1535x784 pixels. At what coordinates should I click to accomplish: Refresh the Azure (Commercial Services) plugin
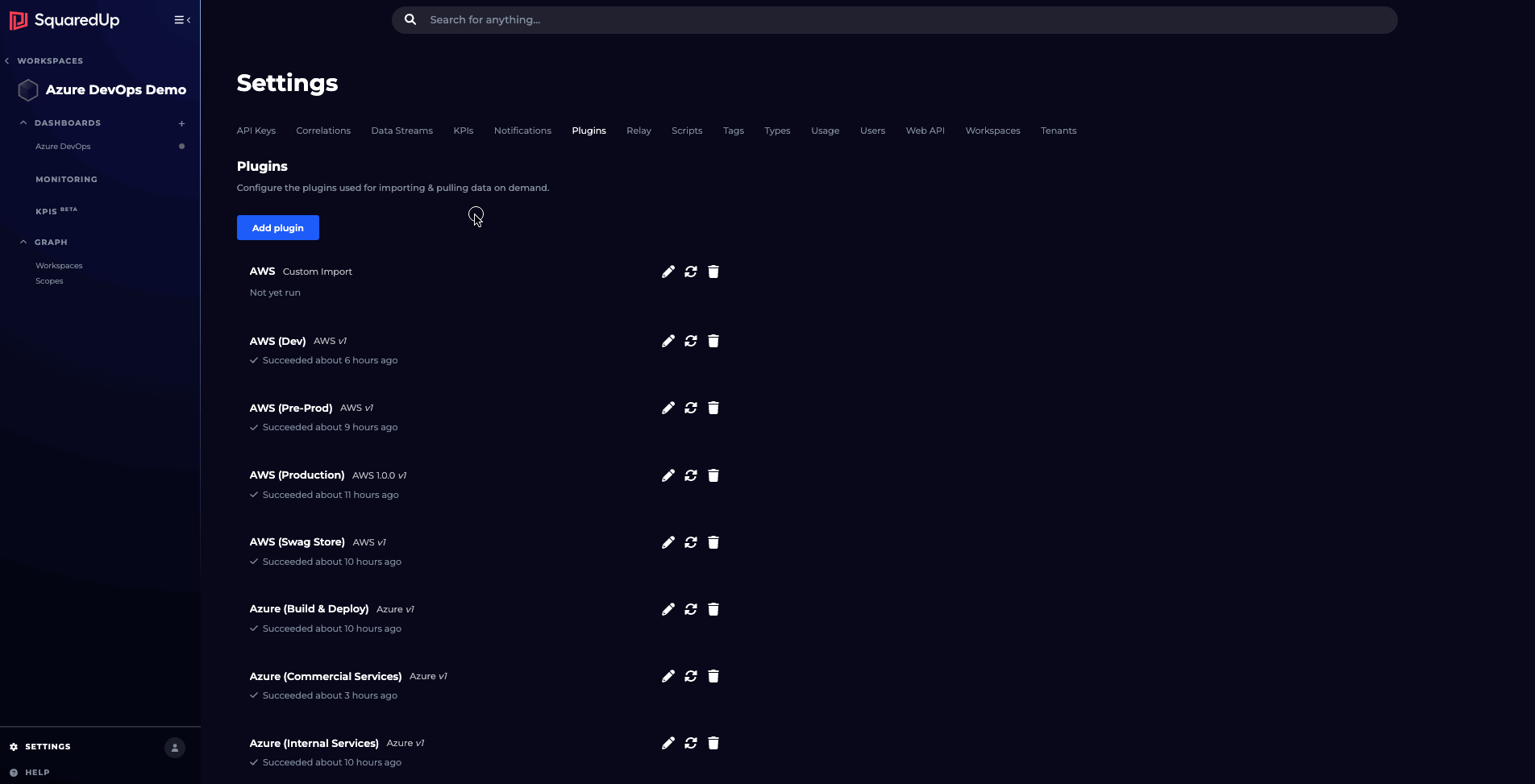click(691, 676)
